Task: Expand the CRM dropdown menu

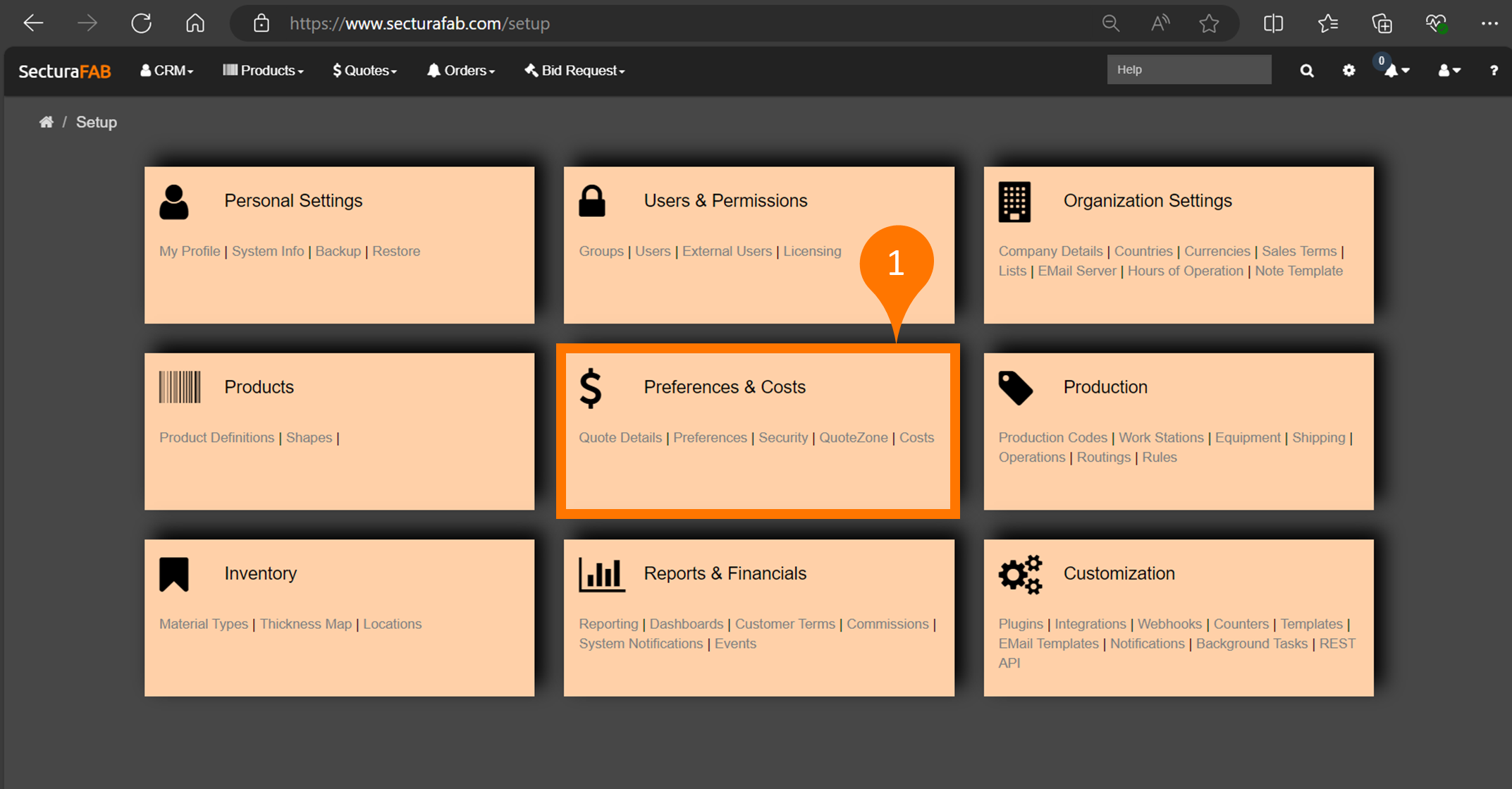Action: point(167,71)
